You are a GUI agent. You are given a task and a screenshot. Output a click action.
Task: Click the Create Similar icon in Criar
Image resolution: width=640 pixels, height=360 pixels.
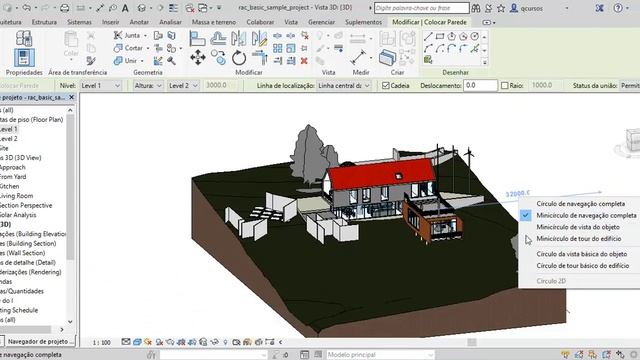click(x=387, y=57)
